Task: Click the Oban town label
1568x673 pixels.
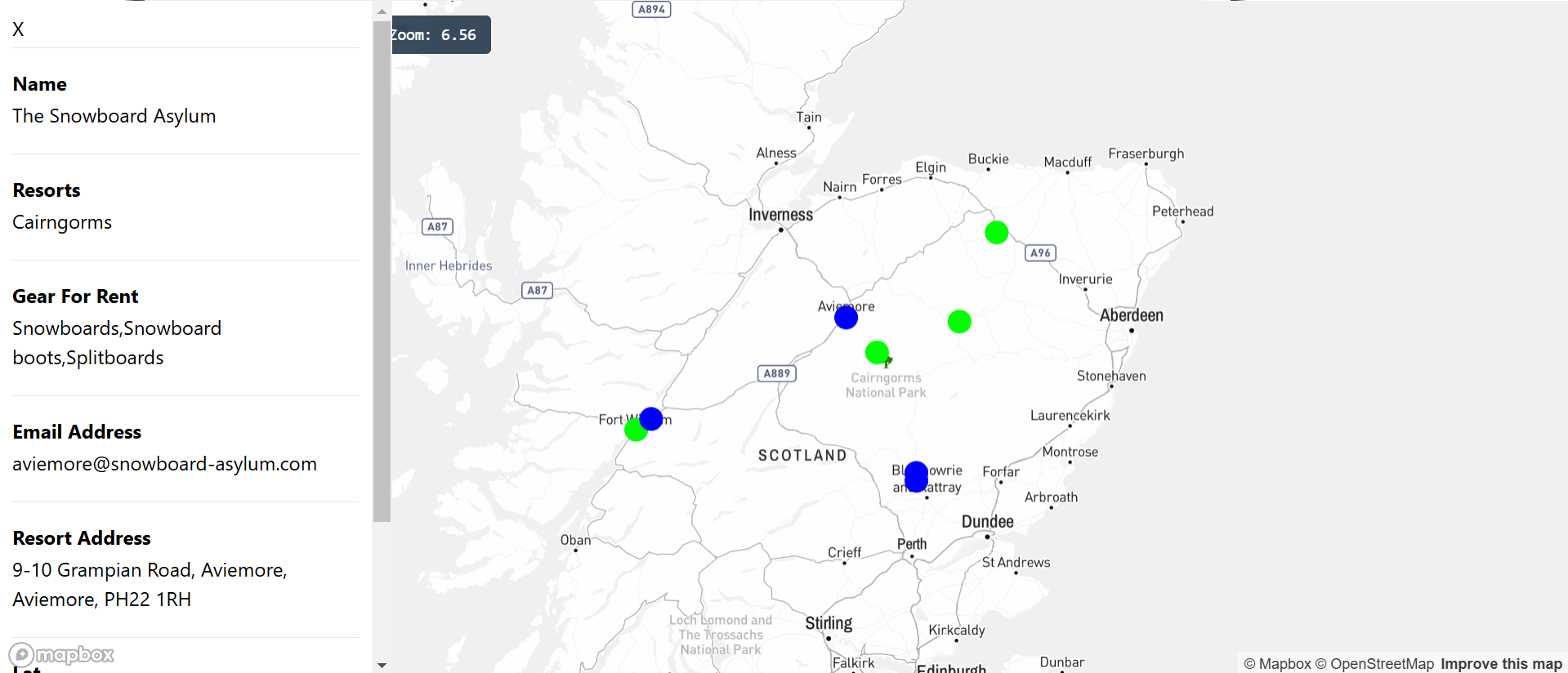Action: (x=575, y=540)
